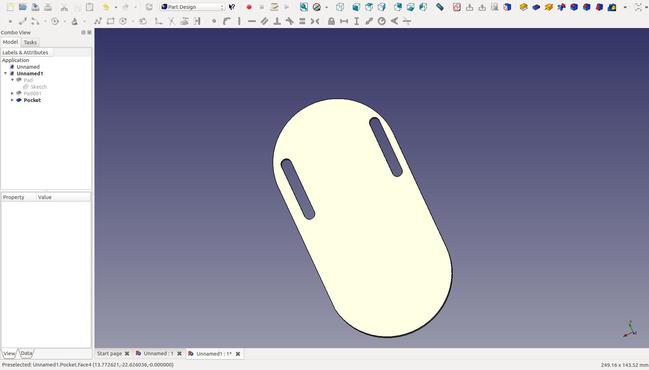Toggle fullscreen view icon at toolbar end
Image resolution: width=649 pixels, height=370 pixels.
(639, 7)
